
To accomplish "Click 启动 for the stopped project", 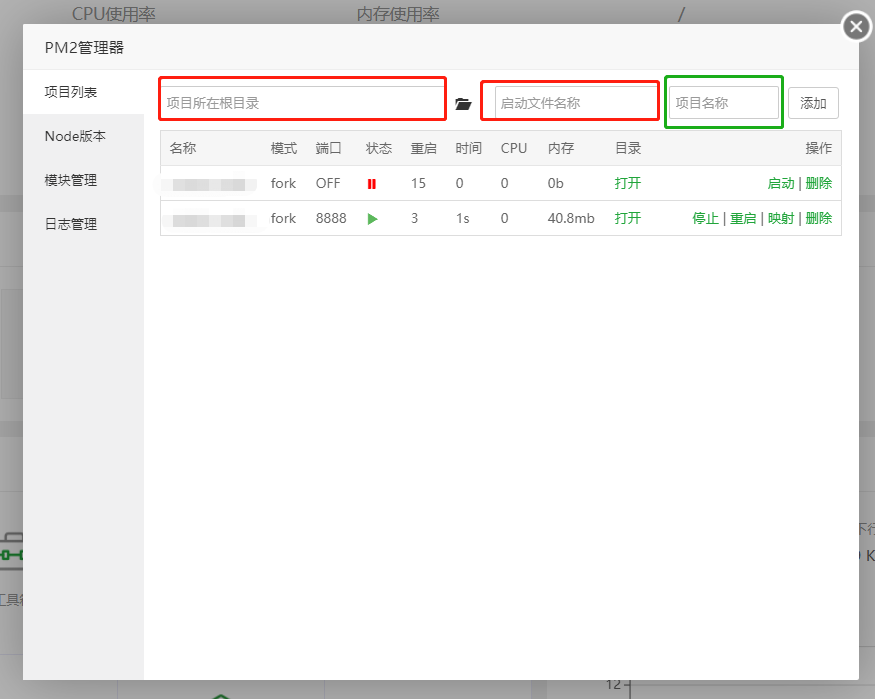I will [781, 183].
